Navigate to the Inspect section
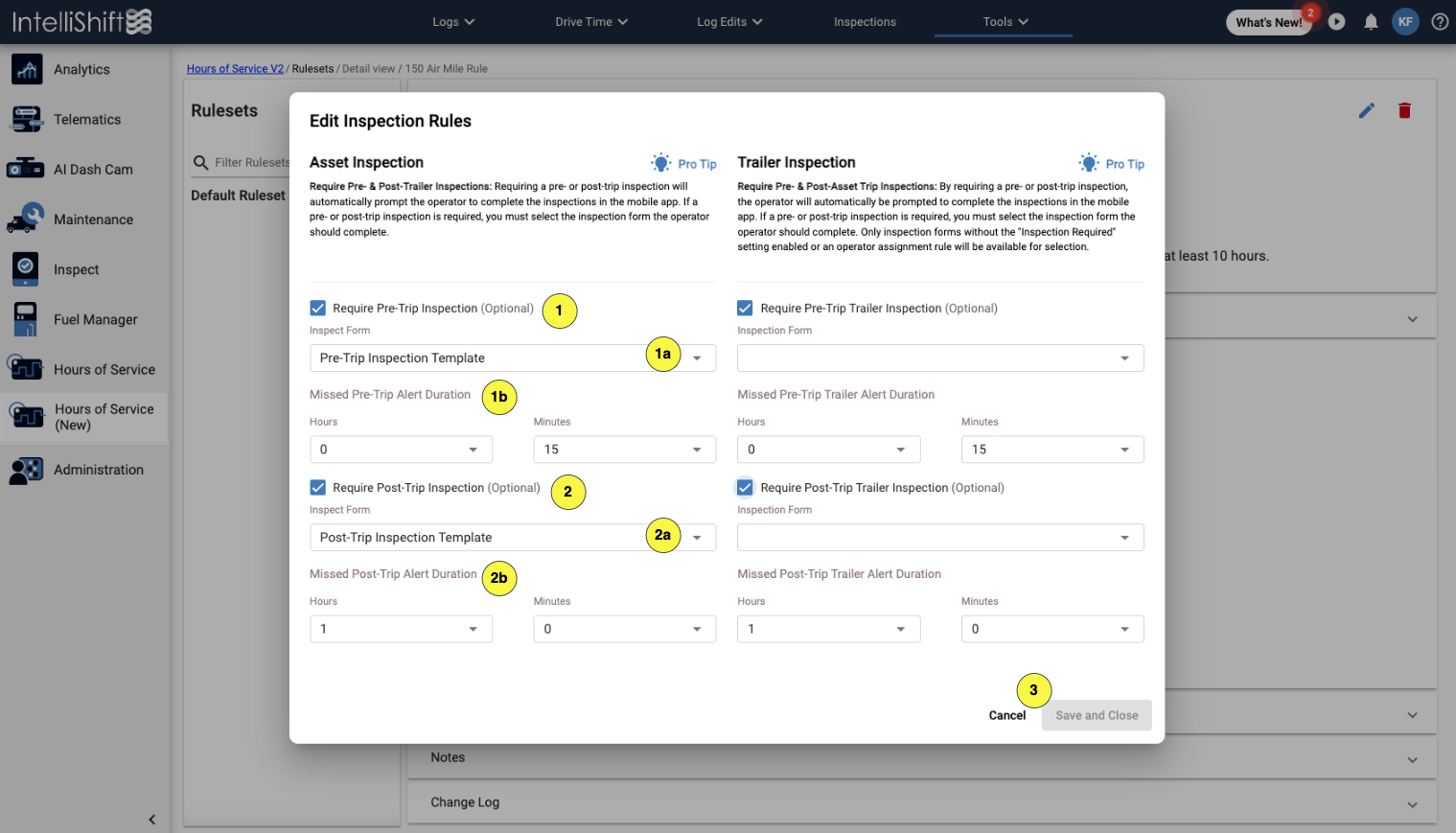The height and width of the screenshot is (833, 1456). 76,269
